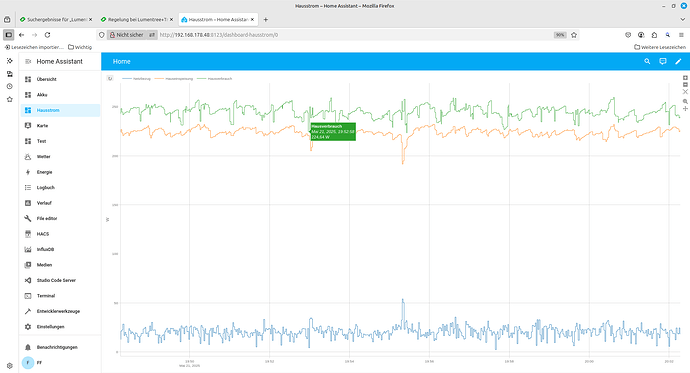Screen dimensions: 690x373
Task: Click the chart refresh icon beside legend
Action: point(110,78)
